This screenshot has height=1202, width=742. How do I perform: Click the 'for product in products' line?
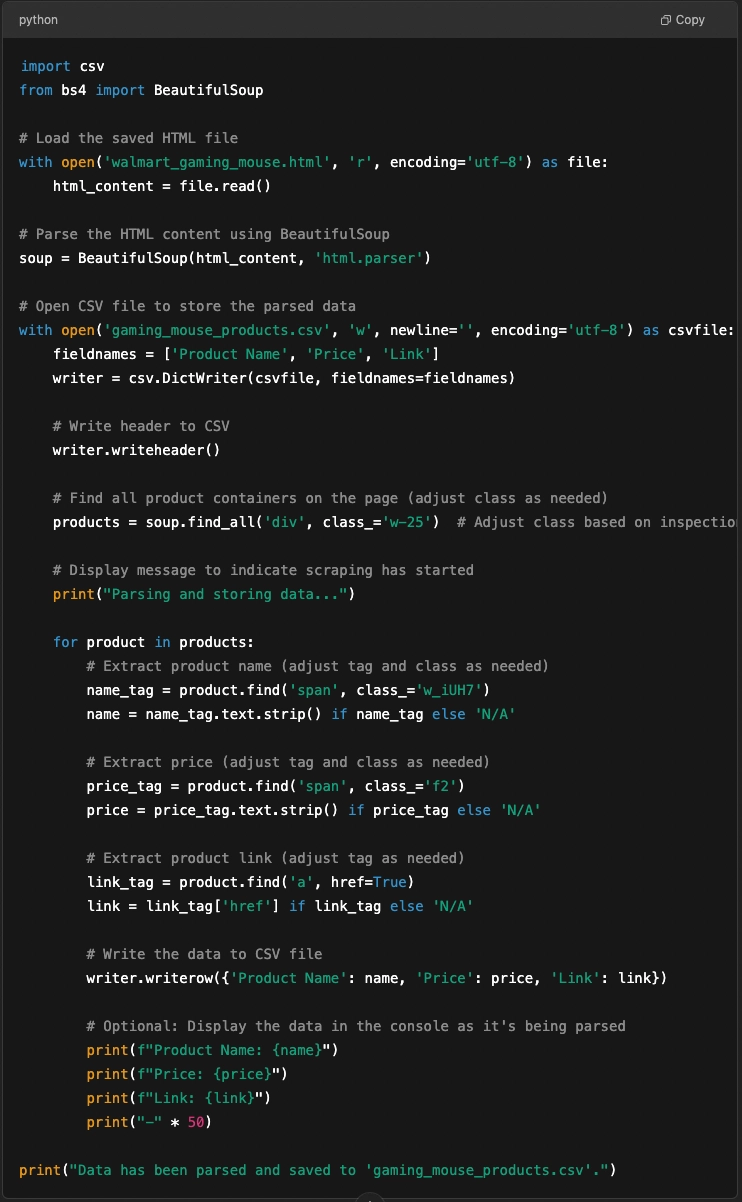click(x=153, y=642)
